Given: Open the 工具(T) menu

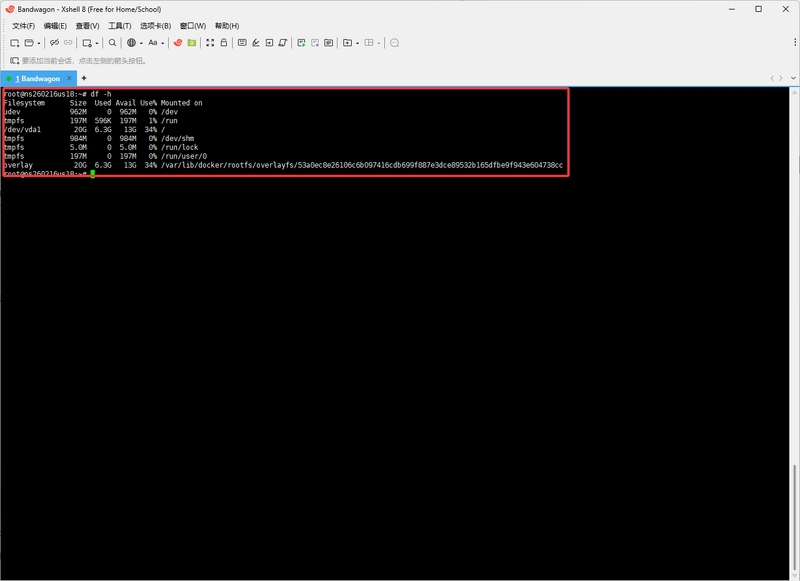Looking at the screenshot, I should [119, 26].
